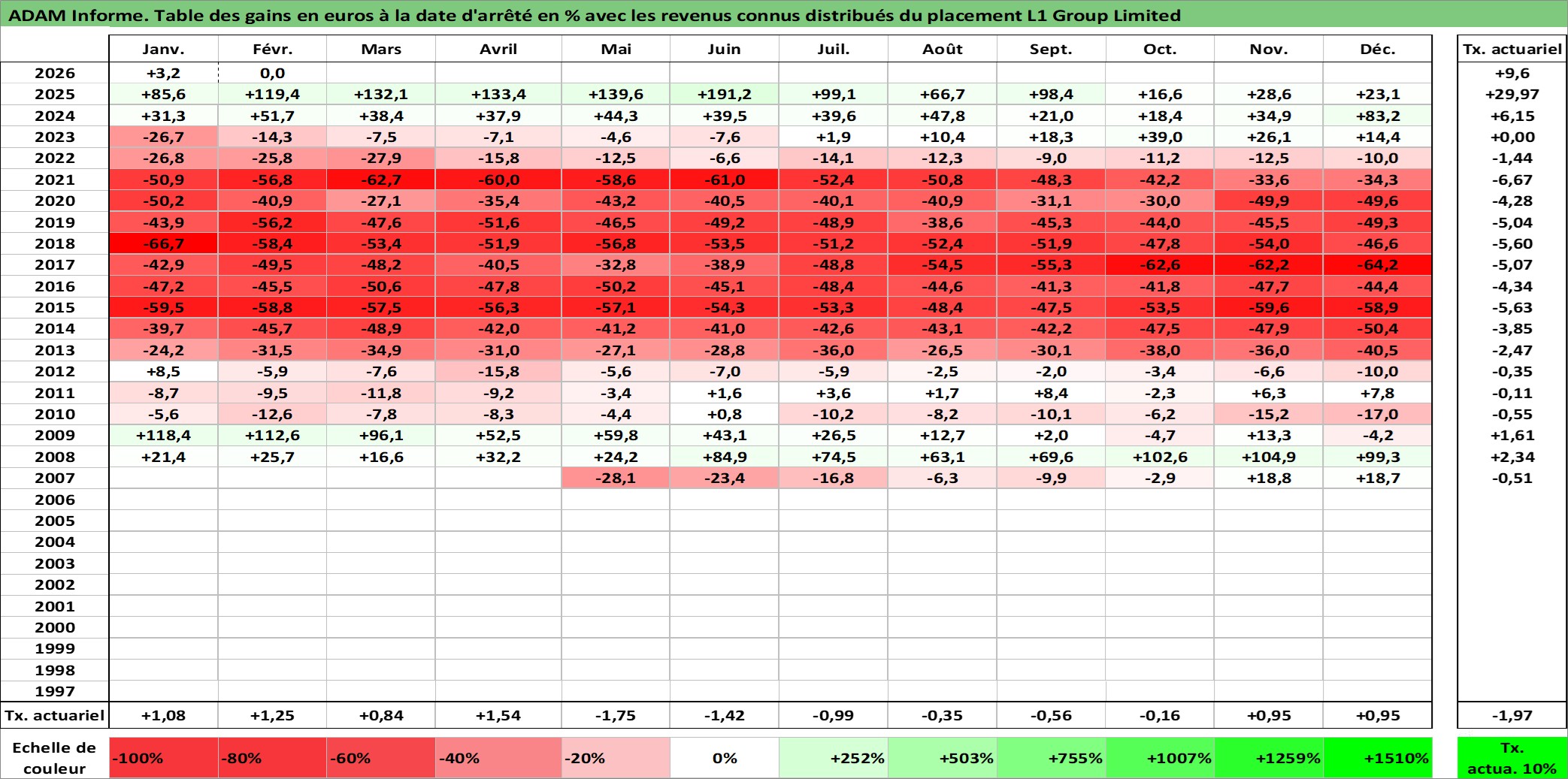Select the Déc. column header
1568x779 pixels.
tap(1378, 49)
